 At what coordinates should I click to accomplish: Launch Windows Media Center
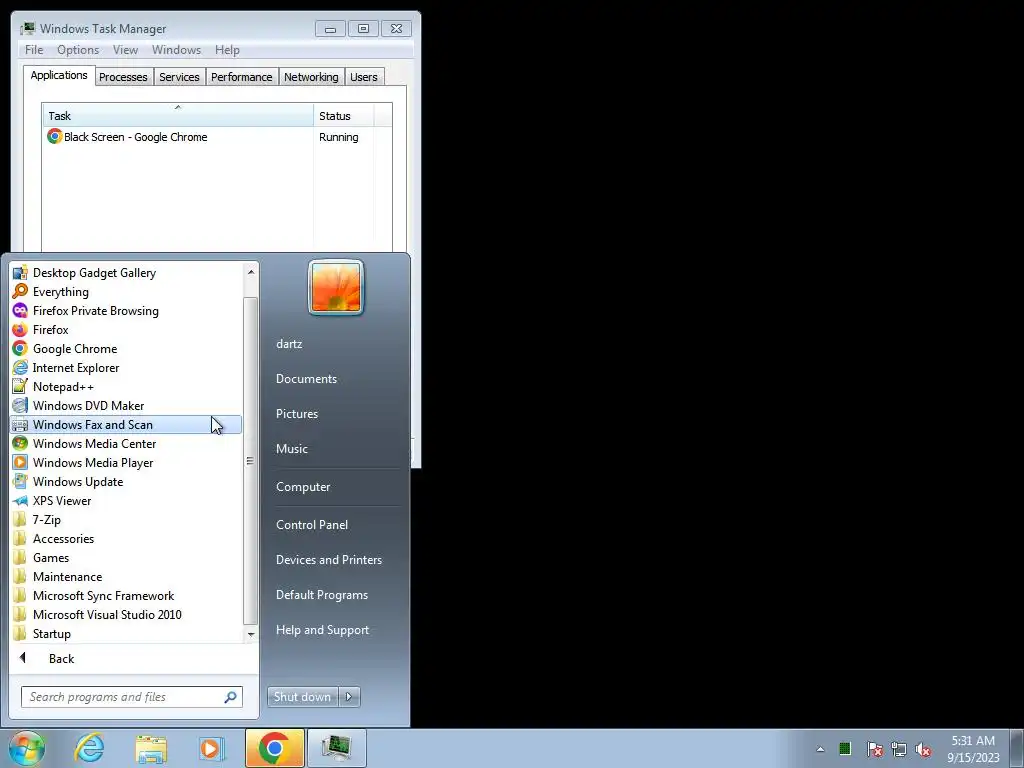point(126,443)
